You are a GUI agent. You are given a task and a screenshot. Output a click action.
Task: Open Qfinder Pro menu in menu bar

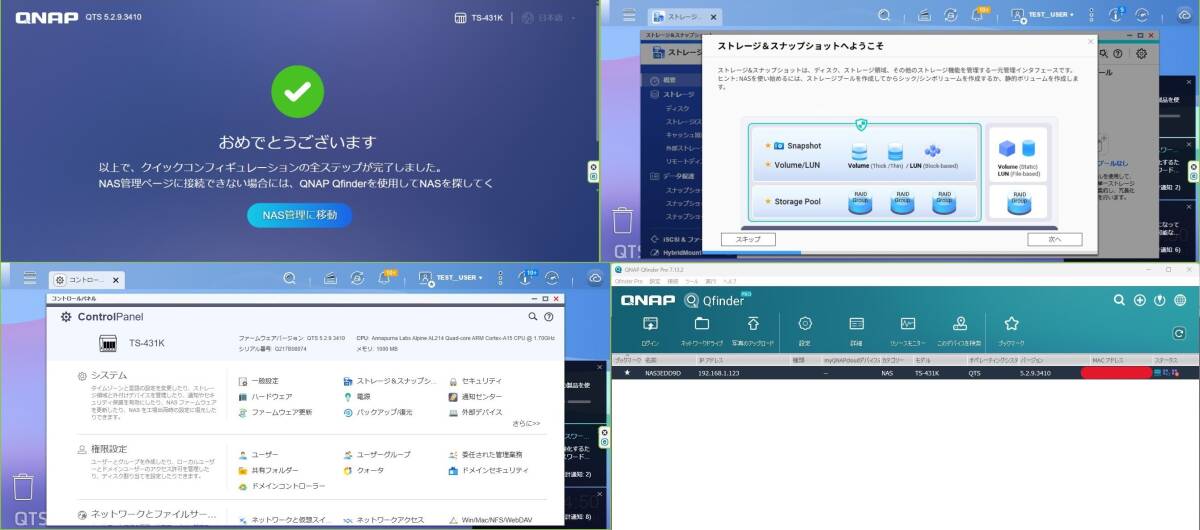pyautogui.click(x=628, y=281)
